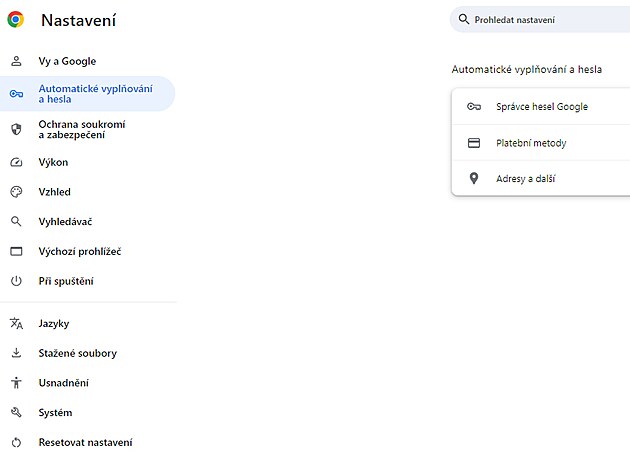Click the wrench icon beside Systém

click(16, 413)
